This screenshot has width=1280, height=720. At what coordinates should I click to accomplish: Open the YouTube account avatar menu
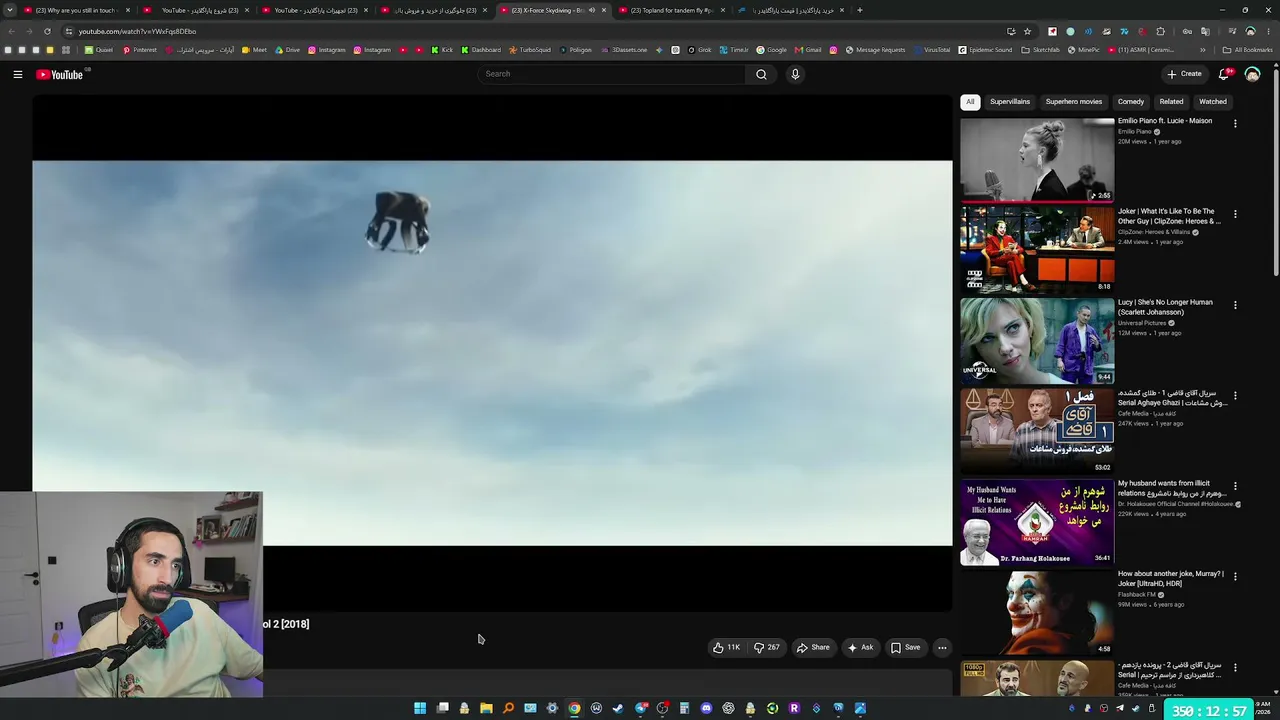(x=1252, y=74)
